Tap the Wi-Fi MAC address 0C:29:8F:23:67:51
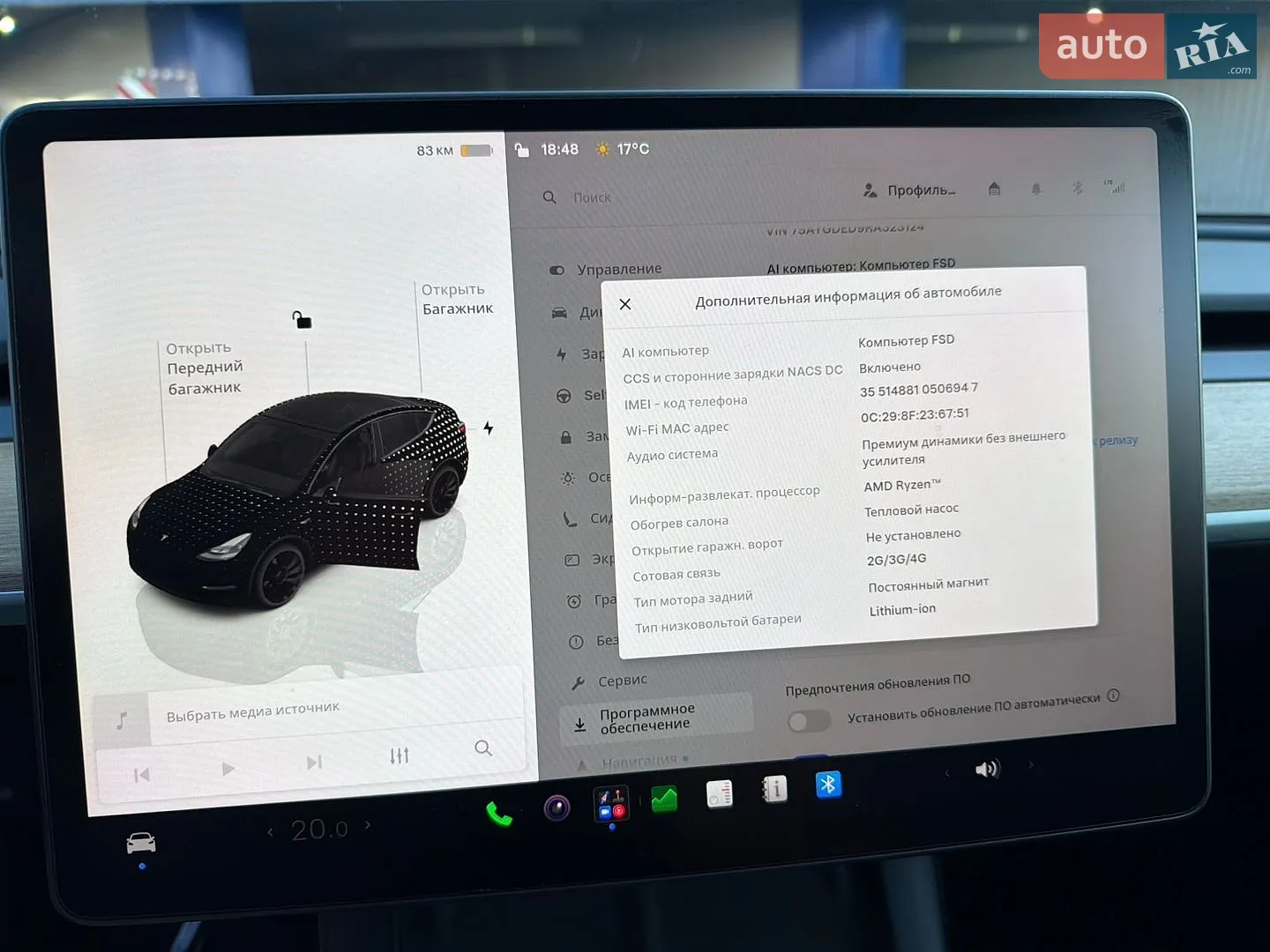Image resolution: width=1270 pixels, height=952 pixels. point(915,415)
